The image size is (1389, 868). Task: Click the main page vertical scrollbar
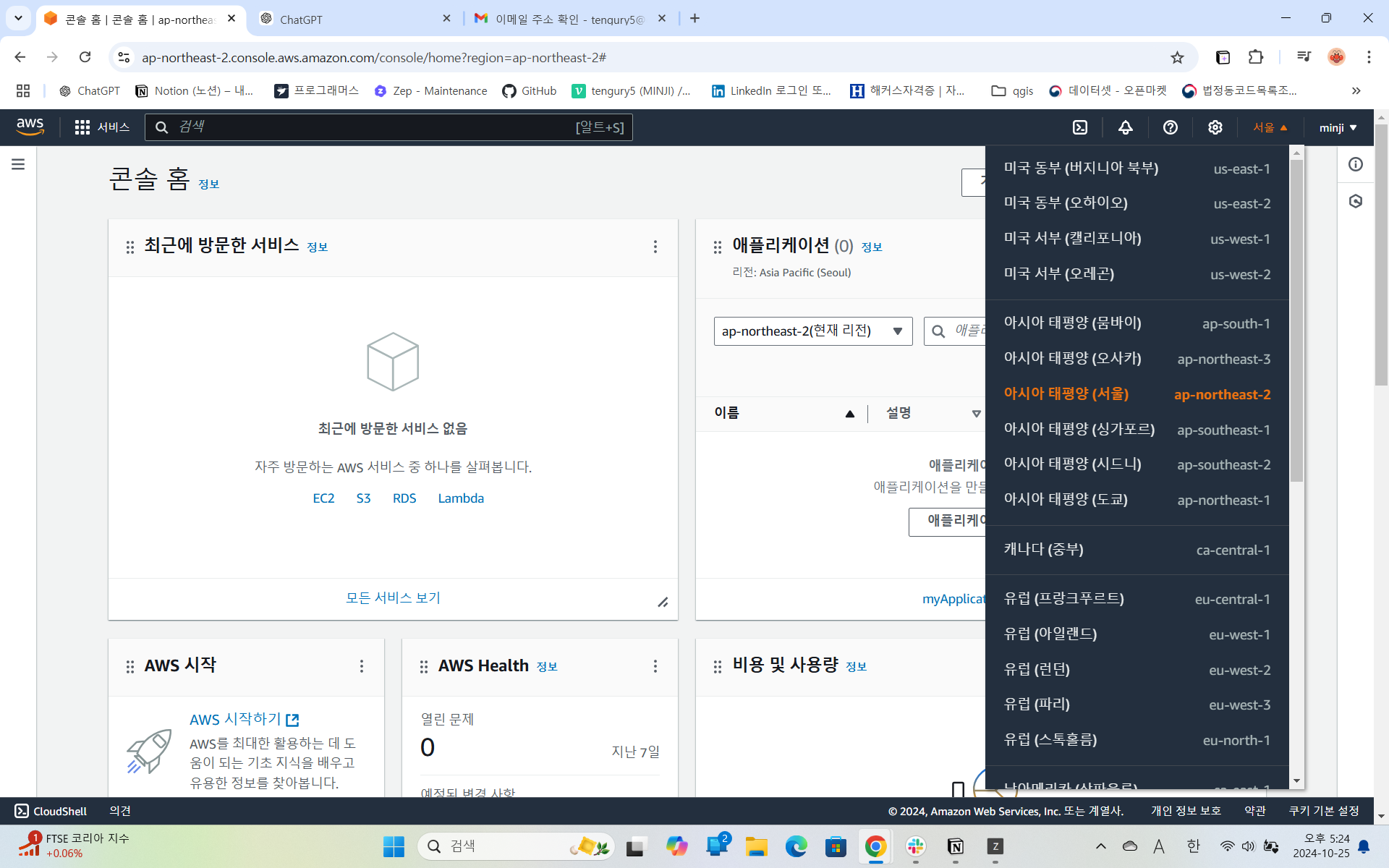(x=1381, y=255)
